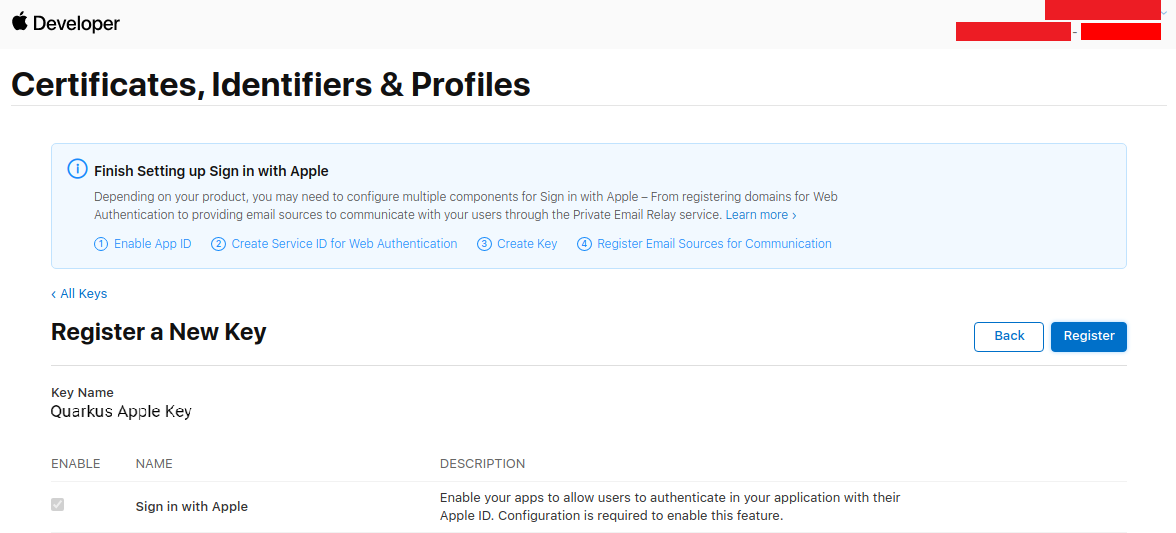Toggle the Sign in with Apple checkbox
The height and width of the screenshot is (533, 1176).
pos(58,505)
